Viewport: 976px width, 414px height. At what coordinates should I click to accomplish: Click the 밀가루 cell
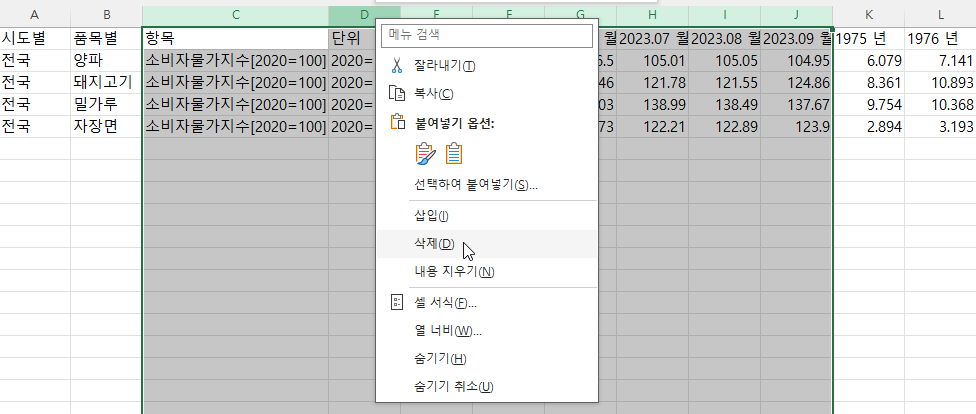[106, 104]
